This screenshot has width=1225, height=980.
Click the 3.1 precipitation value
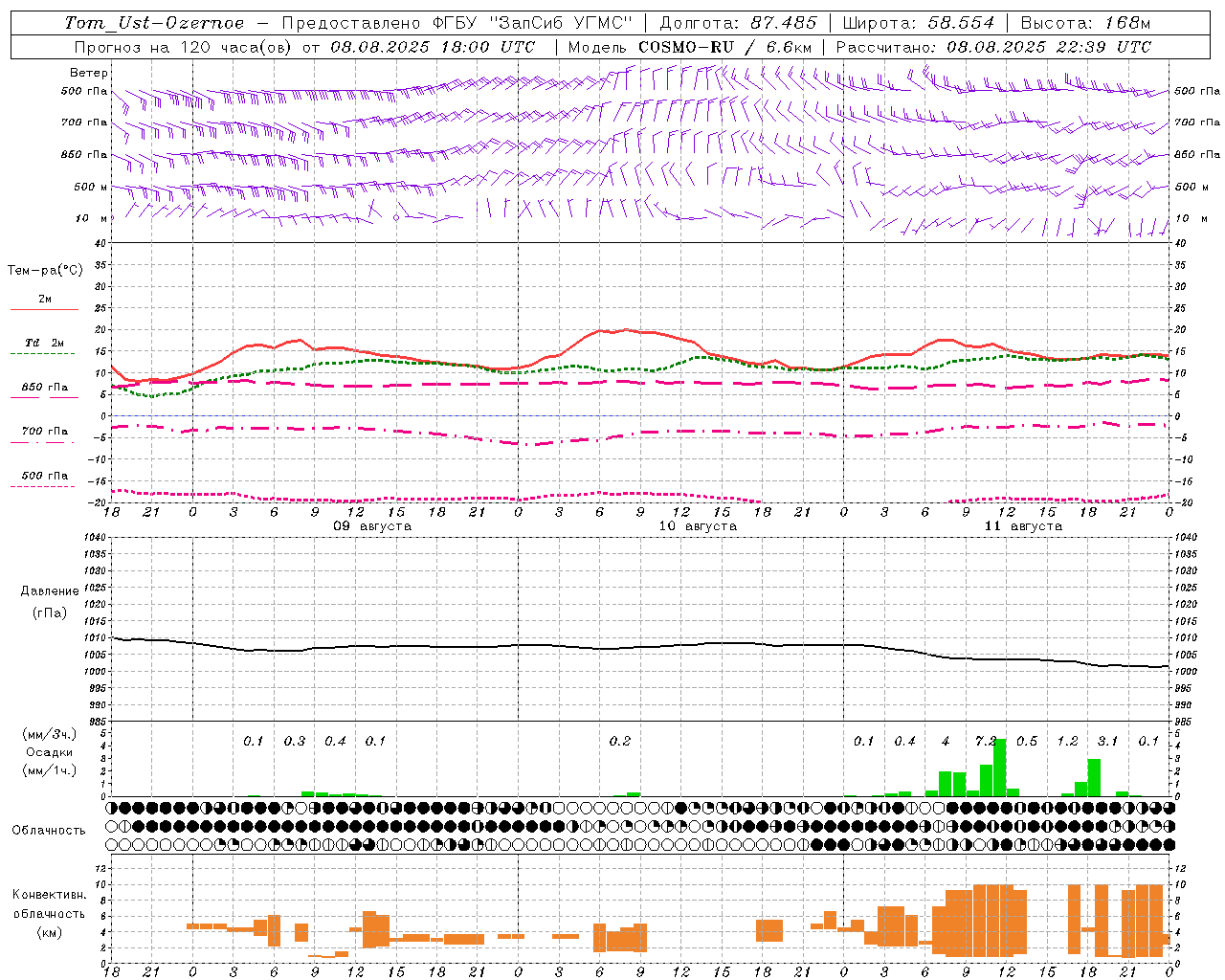click(x=1108, y=741)
